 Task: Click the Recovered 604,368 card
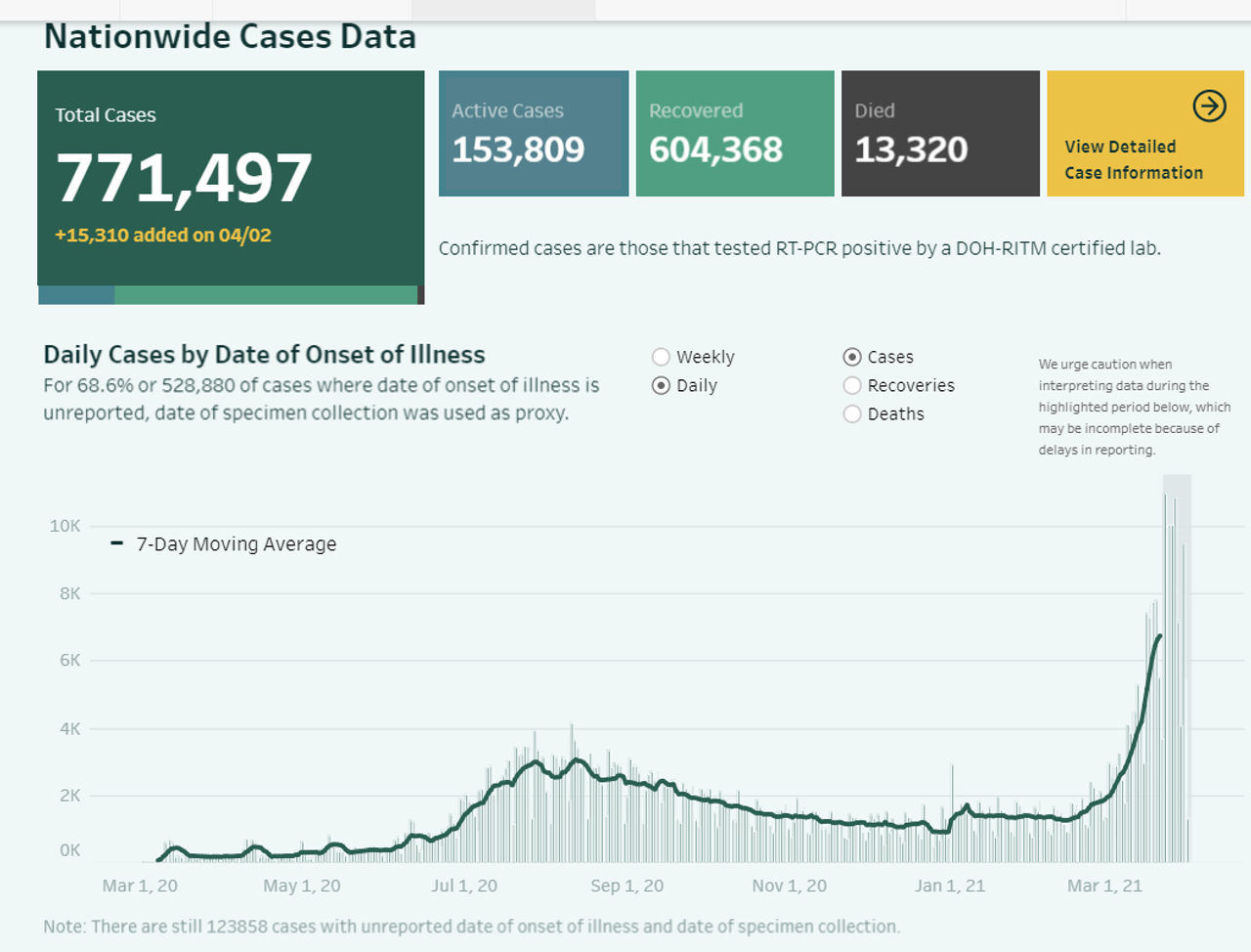[734, 134]
